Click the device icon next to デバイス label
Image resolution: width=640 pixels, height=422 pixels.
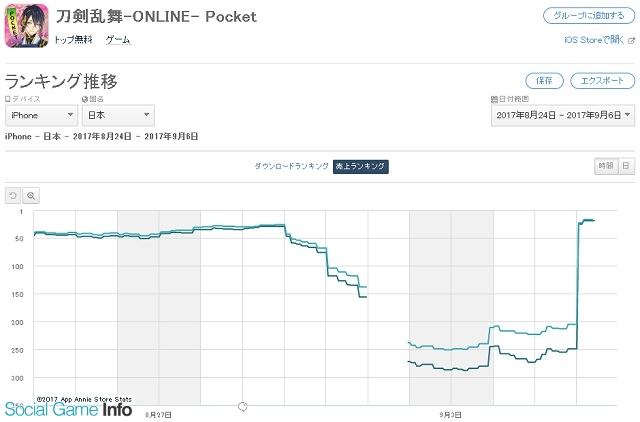point(7,99)
